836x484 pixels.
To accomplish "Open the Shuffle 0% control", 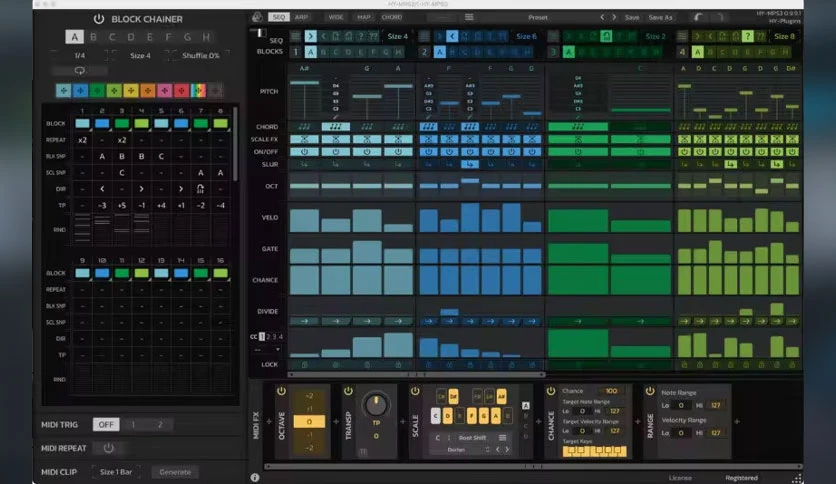I will click(200, 55).
